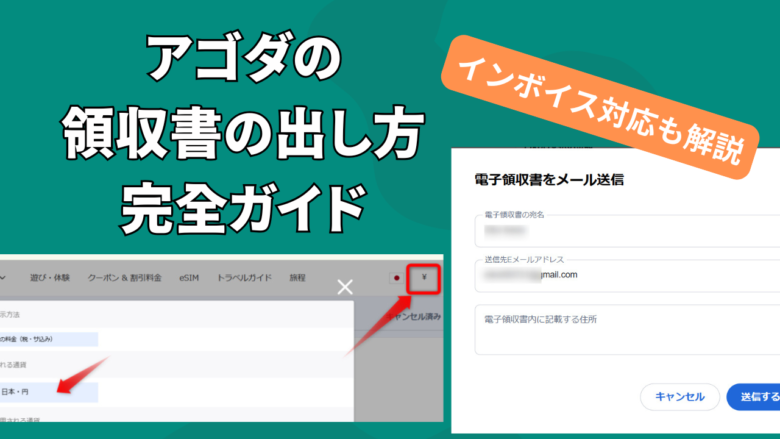Open トラベルガイド menu item

[x=244, y=278]
